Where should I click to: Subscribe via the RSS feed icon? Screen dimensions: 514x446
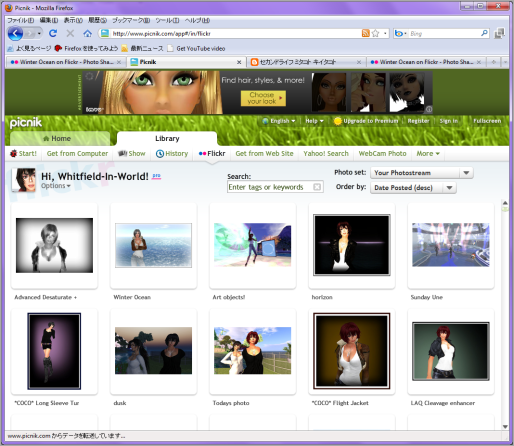(366, 33)
